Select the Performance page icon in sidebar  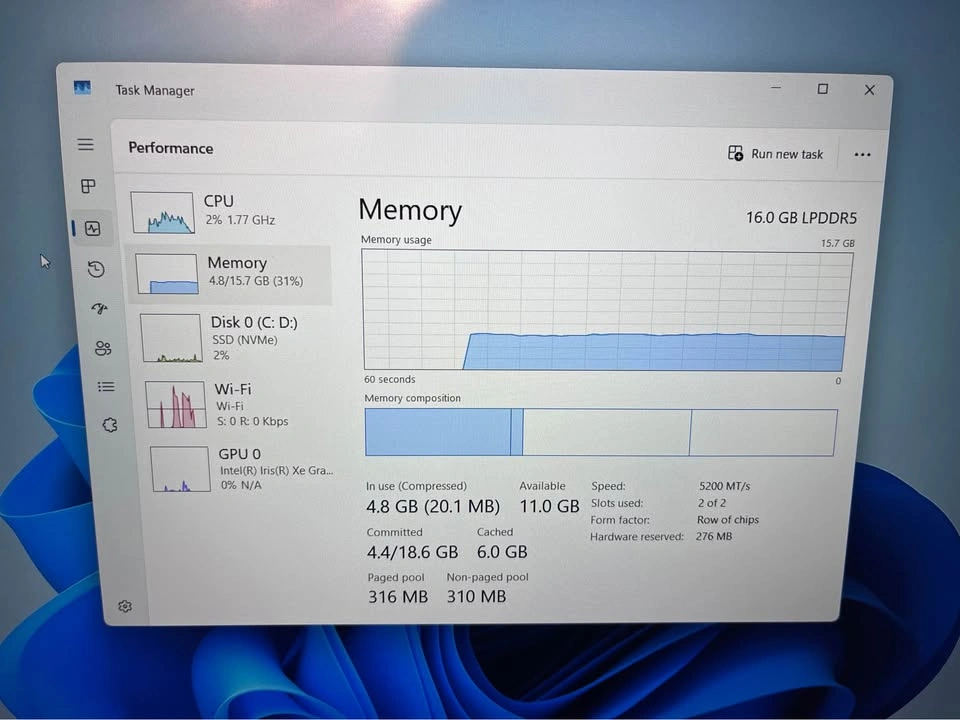pyautogui.click(x=92, y=229)
